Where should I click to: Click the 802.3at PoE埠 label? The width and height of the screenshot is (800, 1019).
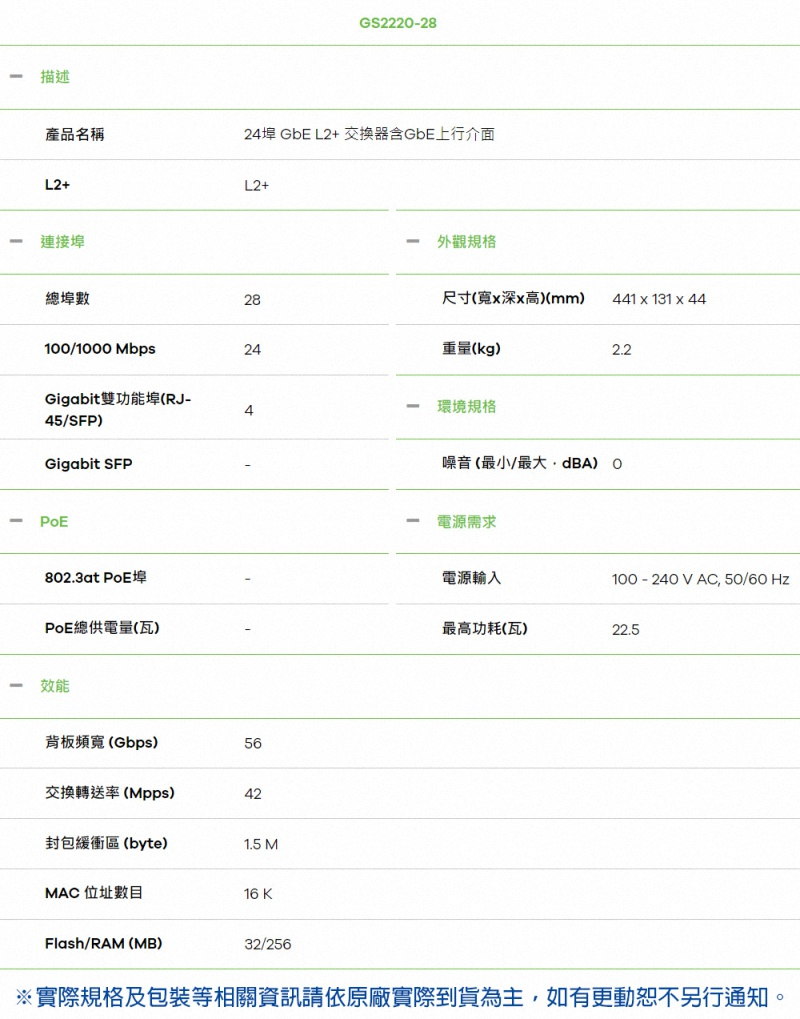coord(96,578)
